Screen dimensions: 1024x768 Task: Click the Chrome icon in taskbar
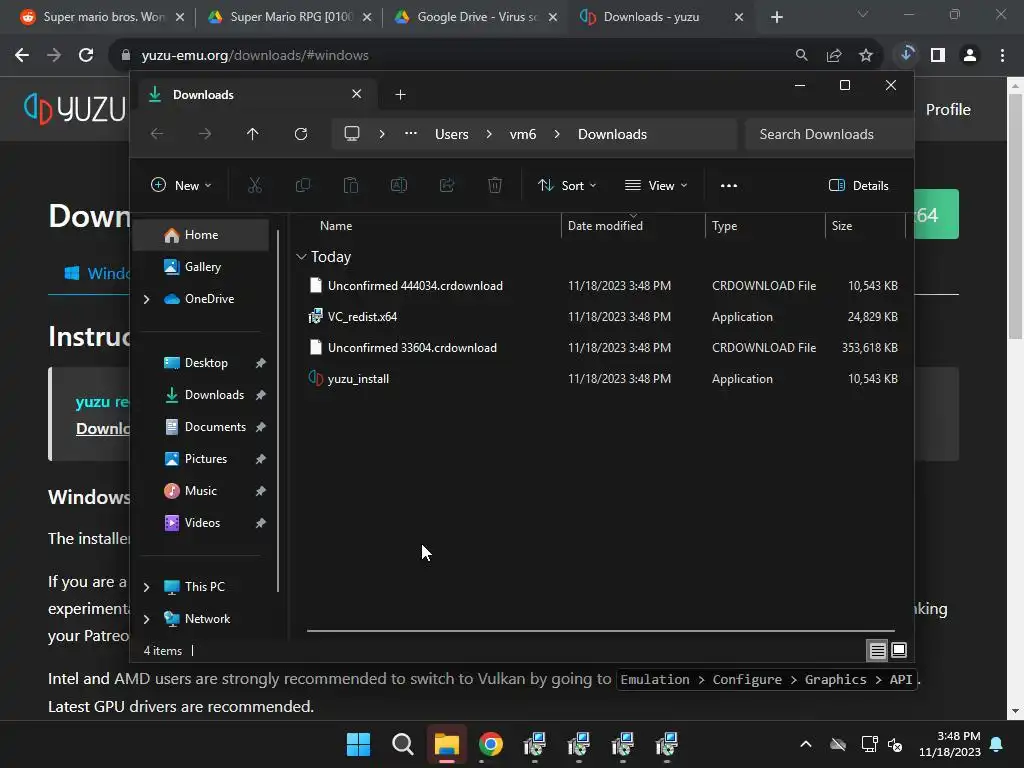(x=490, y=744)
